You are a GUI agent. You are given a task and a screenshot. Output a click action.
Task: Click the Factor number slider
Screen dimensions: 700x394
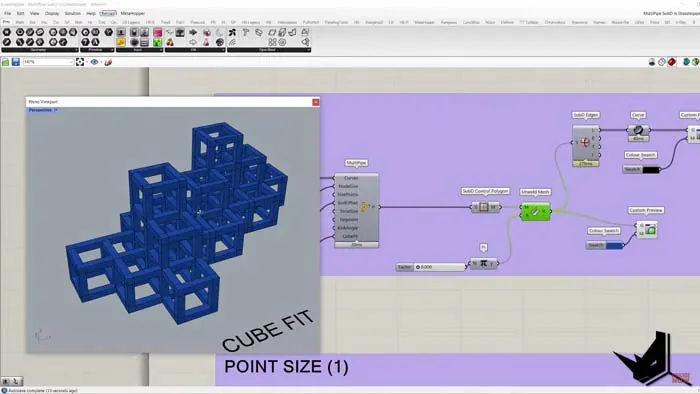[x=431, y=267]
